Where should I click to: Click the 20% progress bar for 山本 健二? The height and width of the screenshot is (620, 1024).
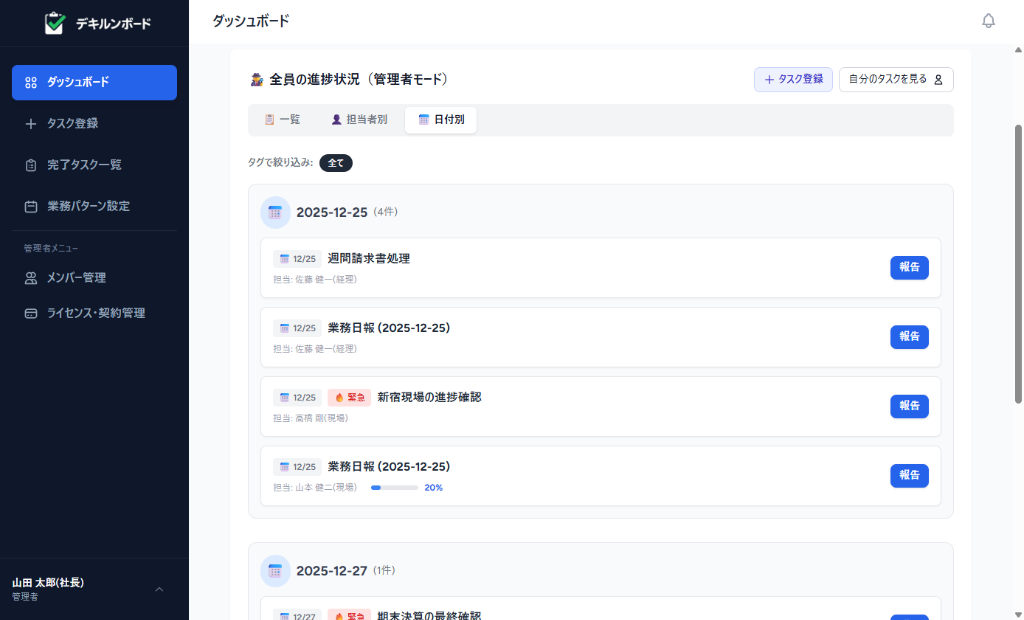(x=394, y=488)
